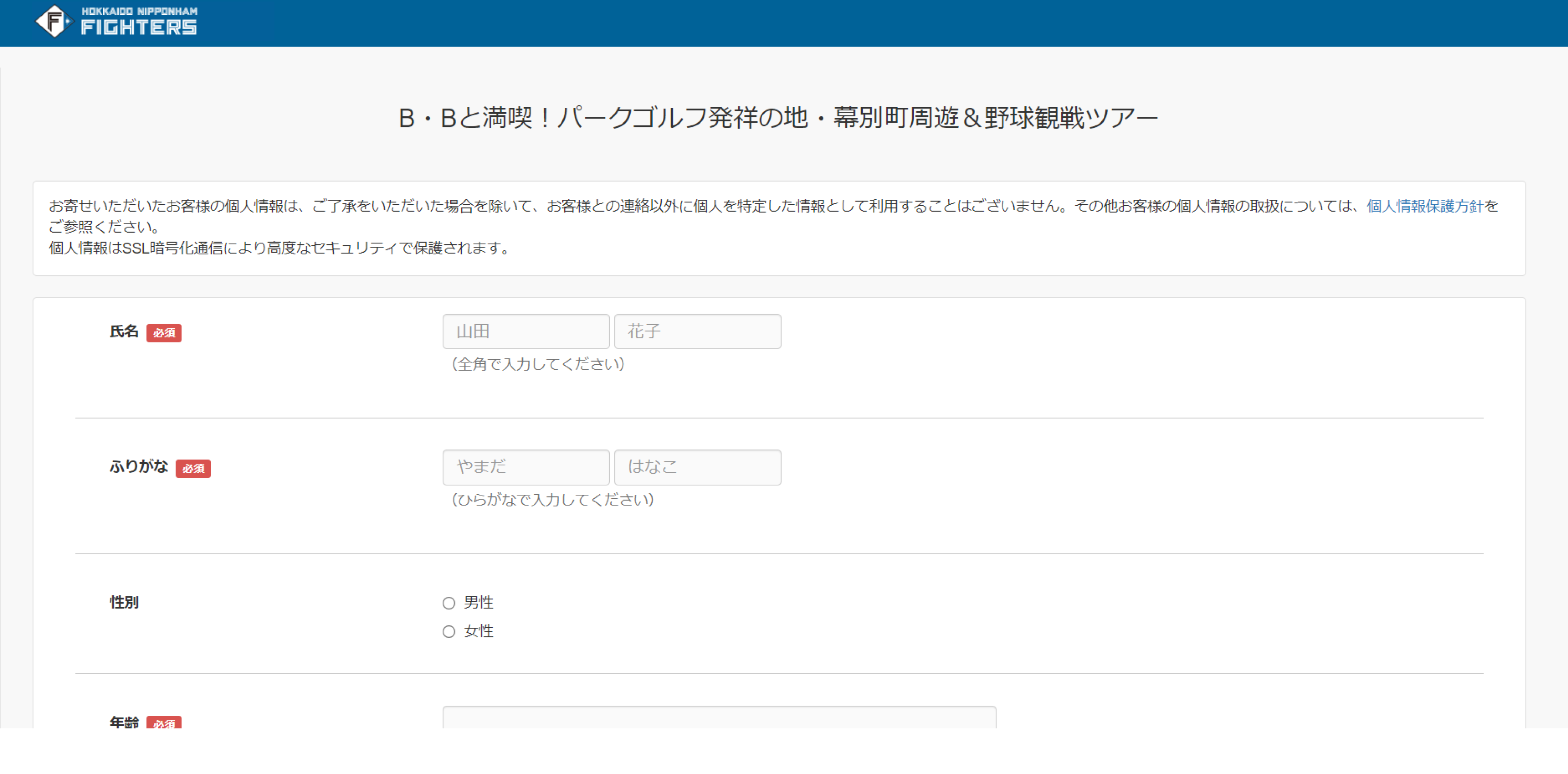Select the 女性 radio button

point(449,631)
